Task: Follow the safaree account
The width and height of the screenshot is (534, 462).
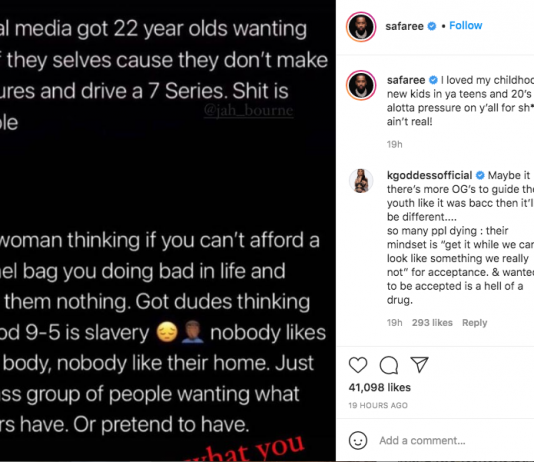Action: (466, 26)
